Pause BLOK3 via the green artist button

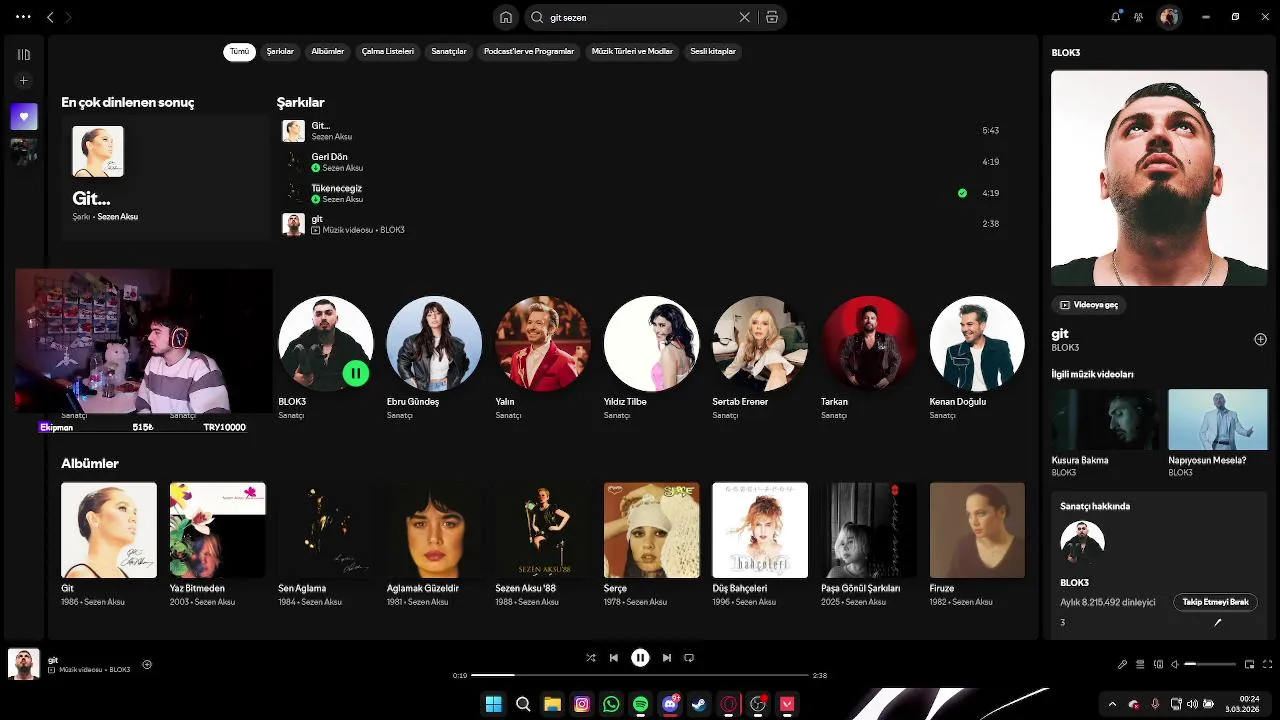356,374
